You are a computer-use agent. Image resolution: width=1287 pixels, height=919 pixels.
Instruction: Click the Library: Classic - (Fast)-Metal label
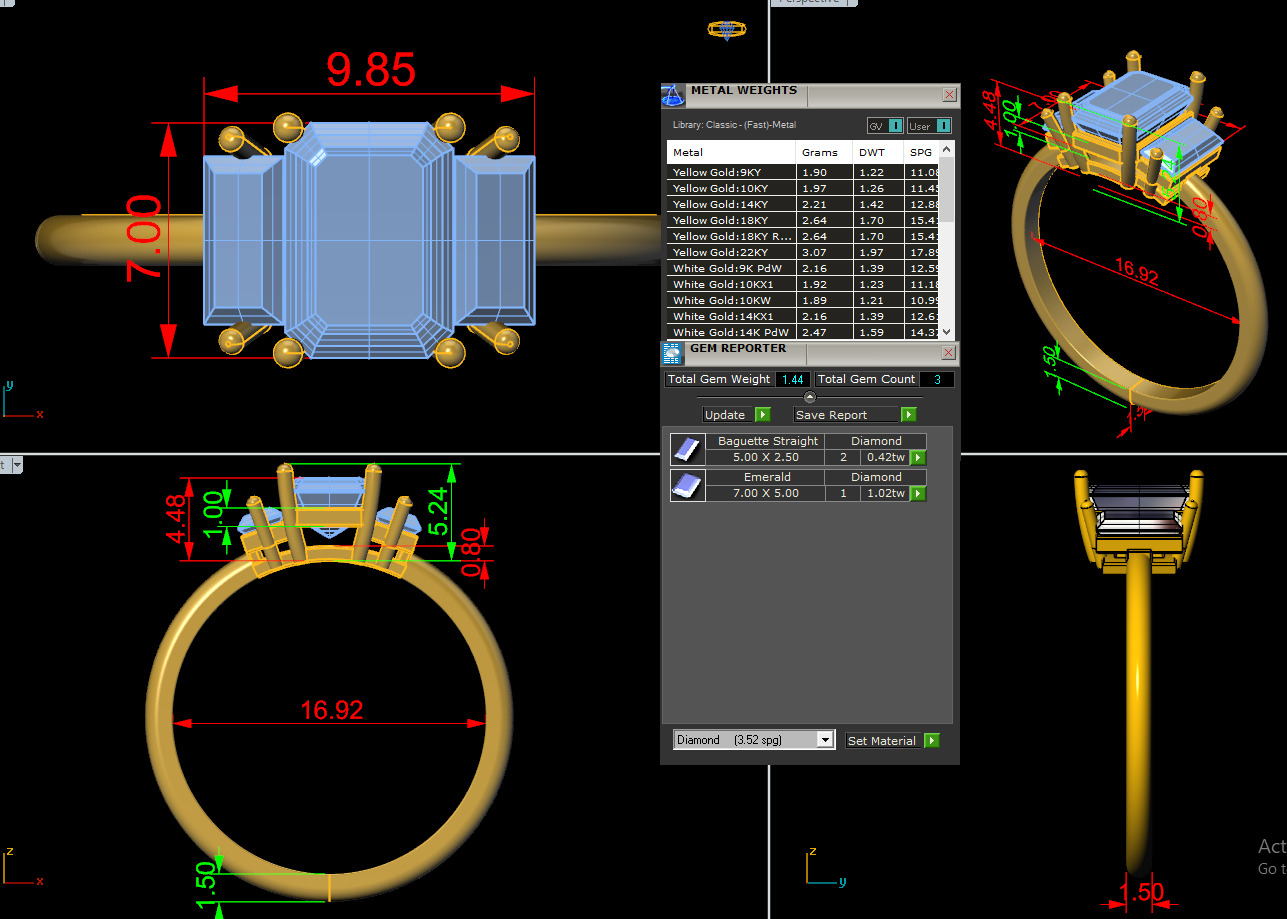click(735, 125)
